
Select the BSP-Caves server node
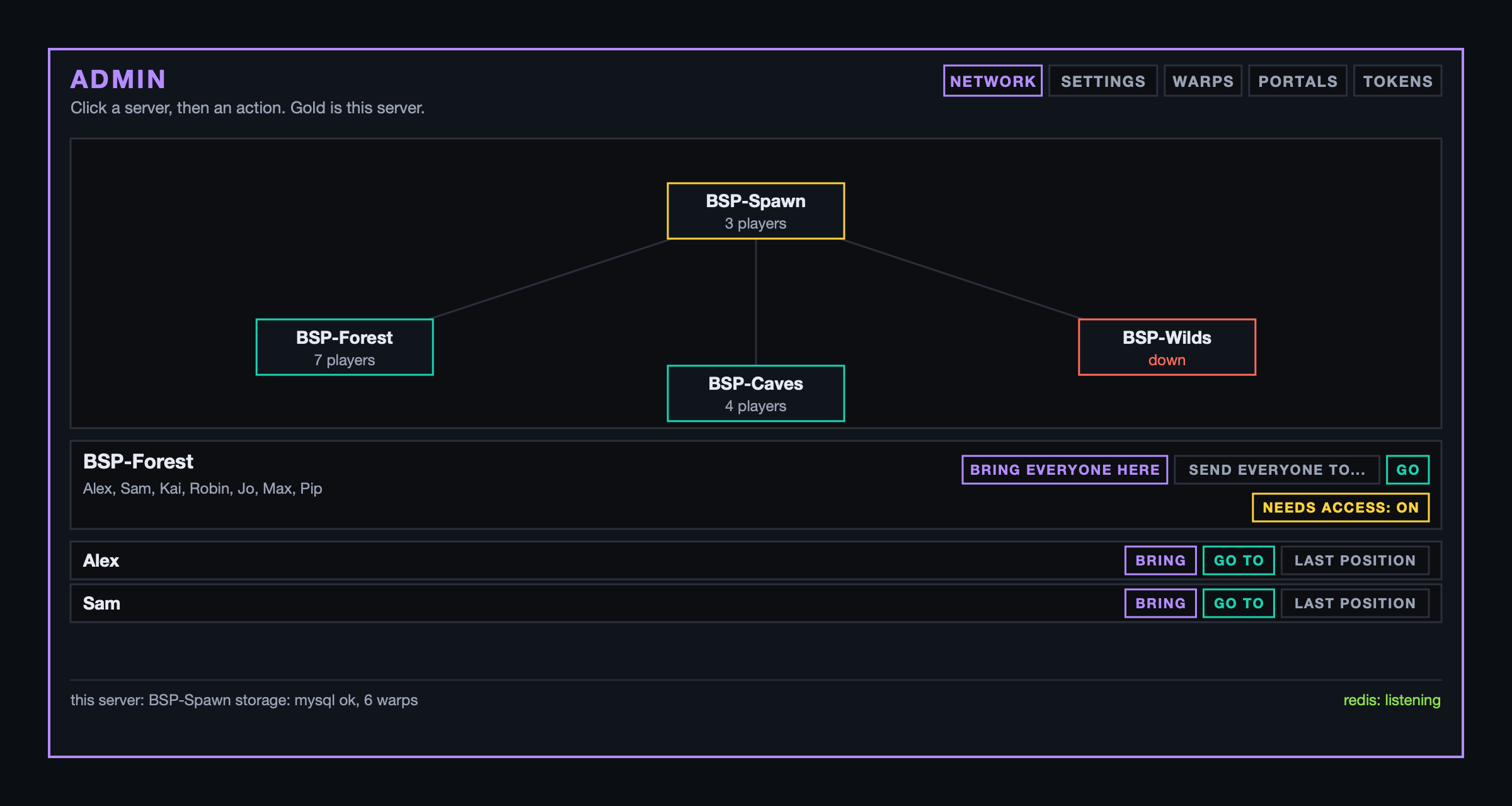point(756,394)
